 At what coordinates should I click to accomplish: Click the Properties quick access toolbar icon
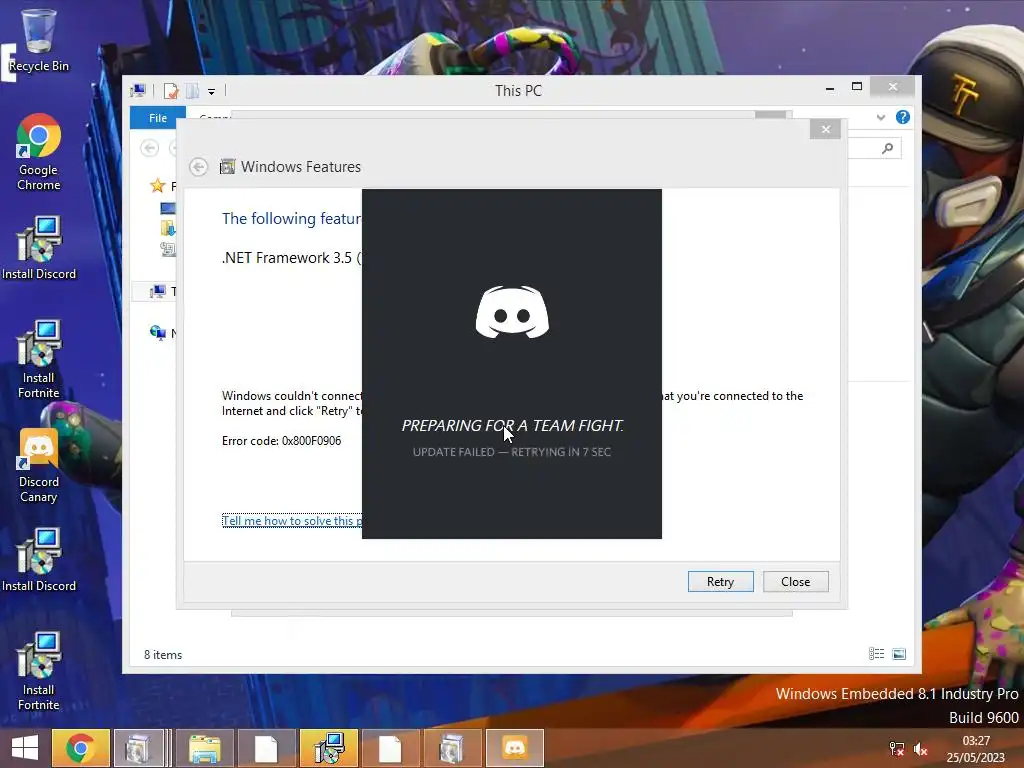(171, 91)
